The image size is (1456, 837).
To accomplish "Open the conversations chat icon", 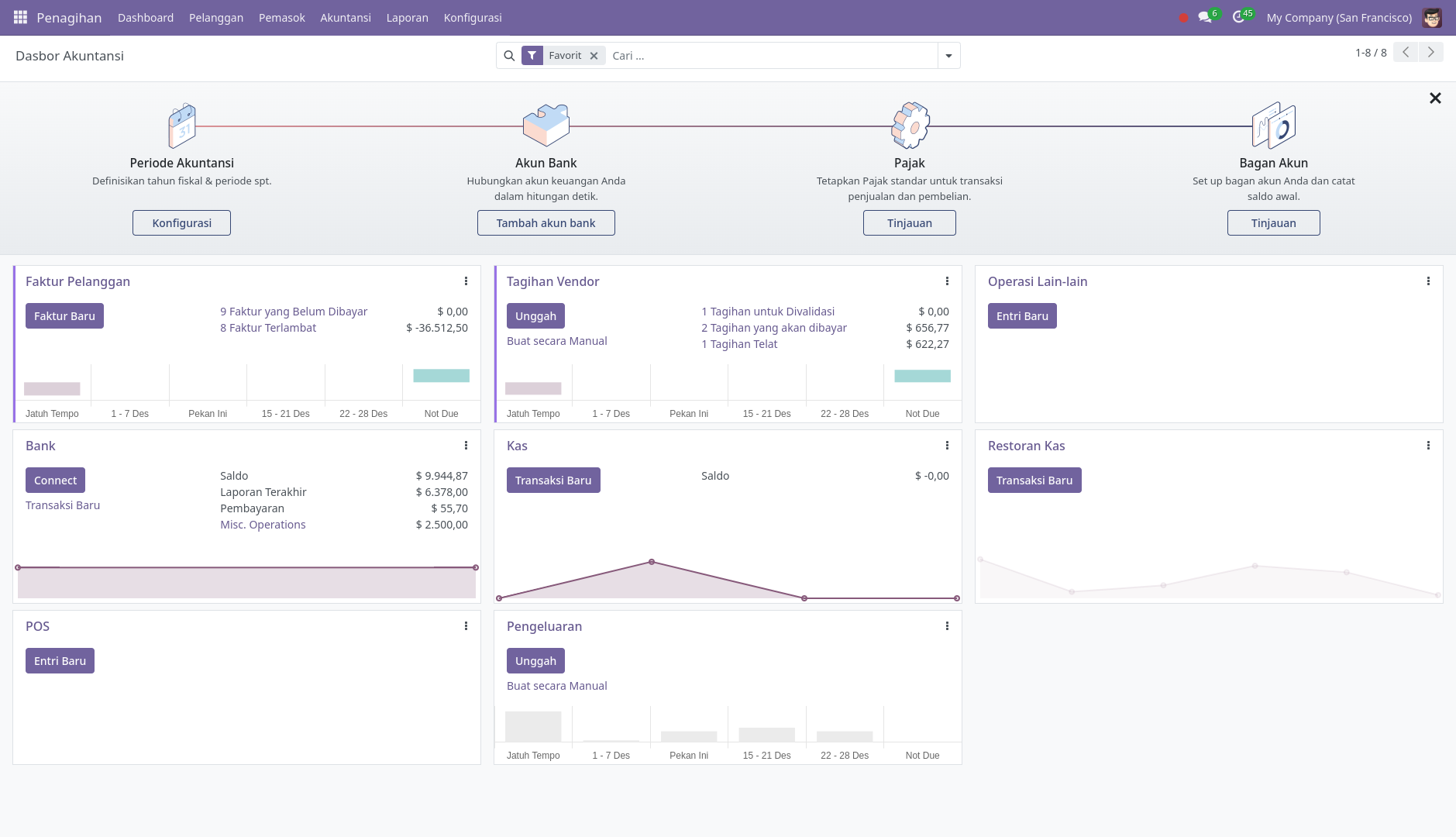I will tap(1204, 17).
